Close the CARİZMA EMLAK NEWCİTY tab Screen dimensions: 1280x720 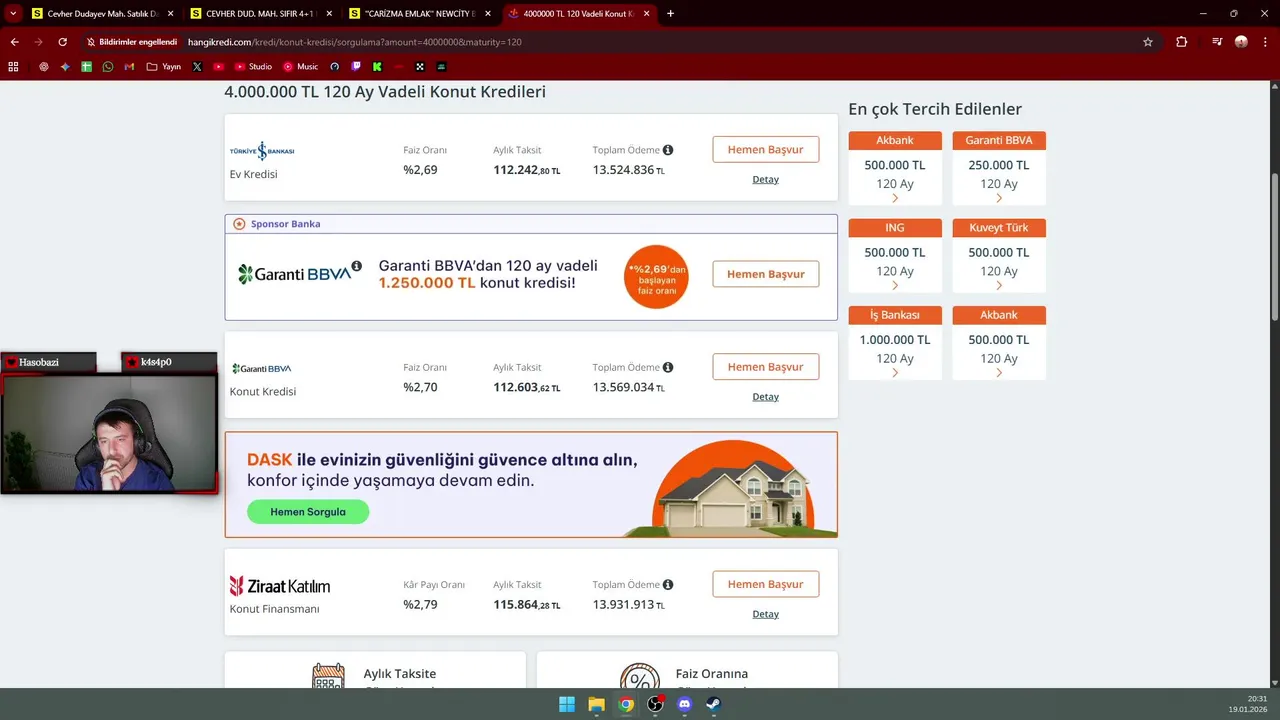click(x=488, y=14)
